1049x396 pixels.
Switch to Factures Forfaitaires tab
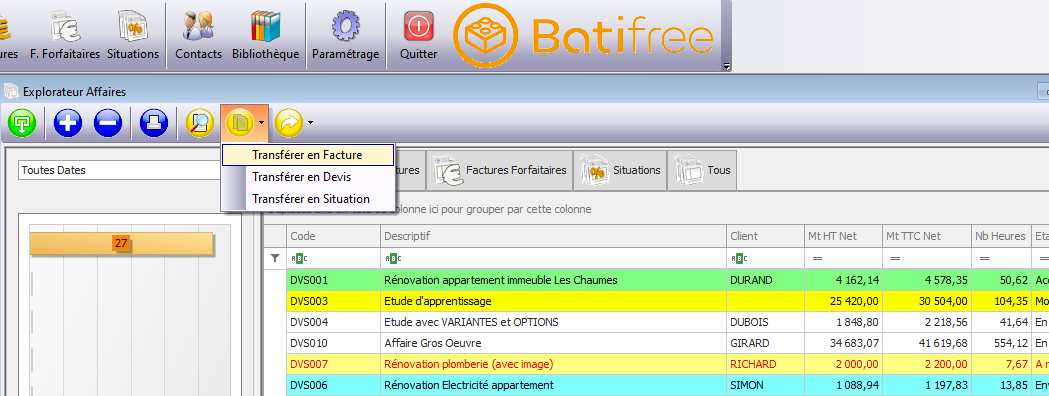coord(500,171)
